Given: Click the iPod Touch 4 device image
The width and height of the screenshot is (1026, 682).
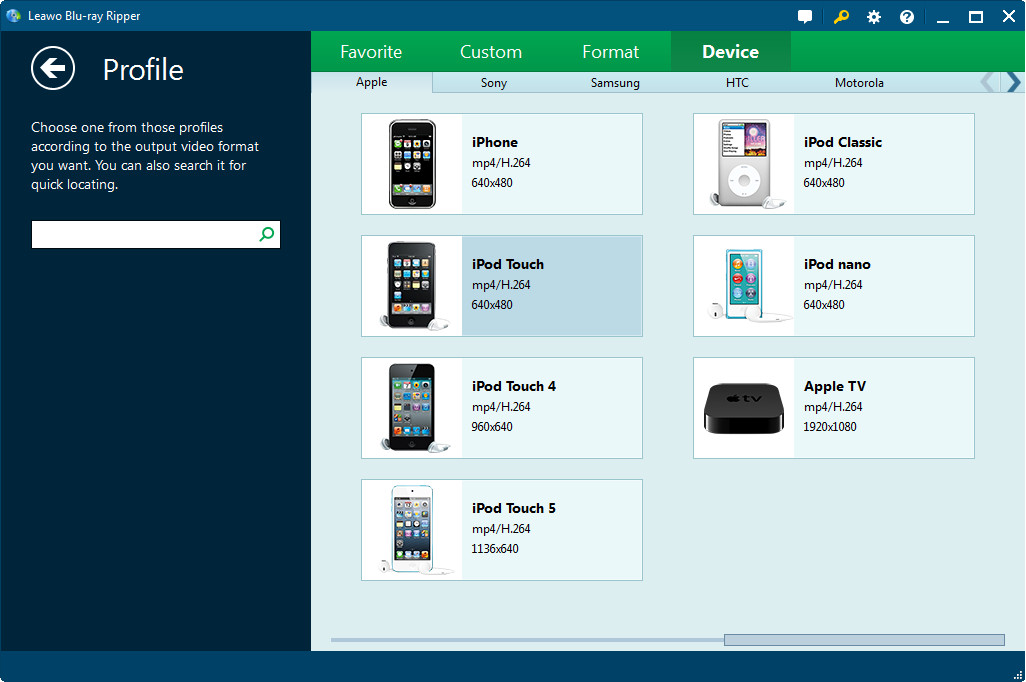Looking at the screenshot, I should click(x=414, y=408).
